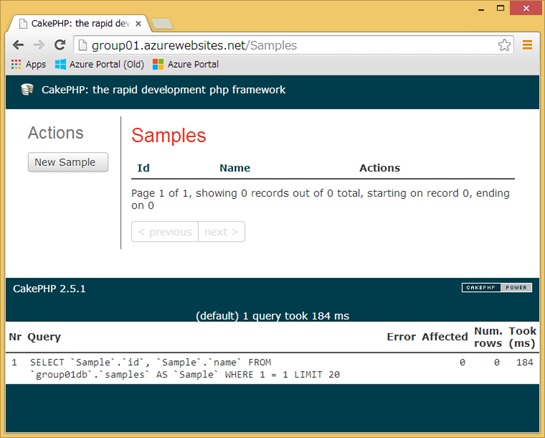Click the page icon in the address bar
The width and height of the screenshot is (545, 438).
tap(83, 45)
